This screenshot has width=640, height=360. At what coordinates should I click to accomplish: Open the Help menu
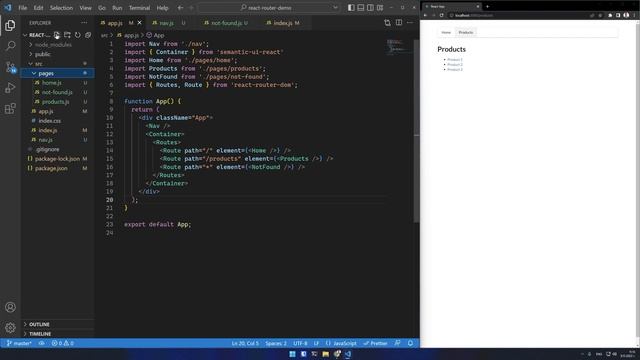click(x=162, y=8)
